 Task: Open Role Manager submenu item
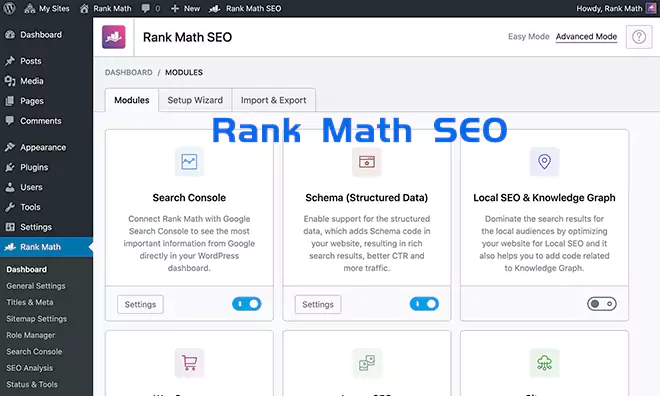31,335
